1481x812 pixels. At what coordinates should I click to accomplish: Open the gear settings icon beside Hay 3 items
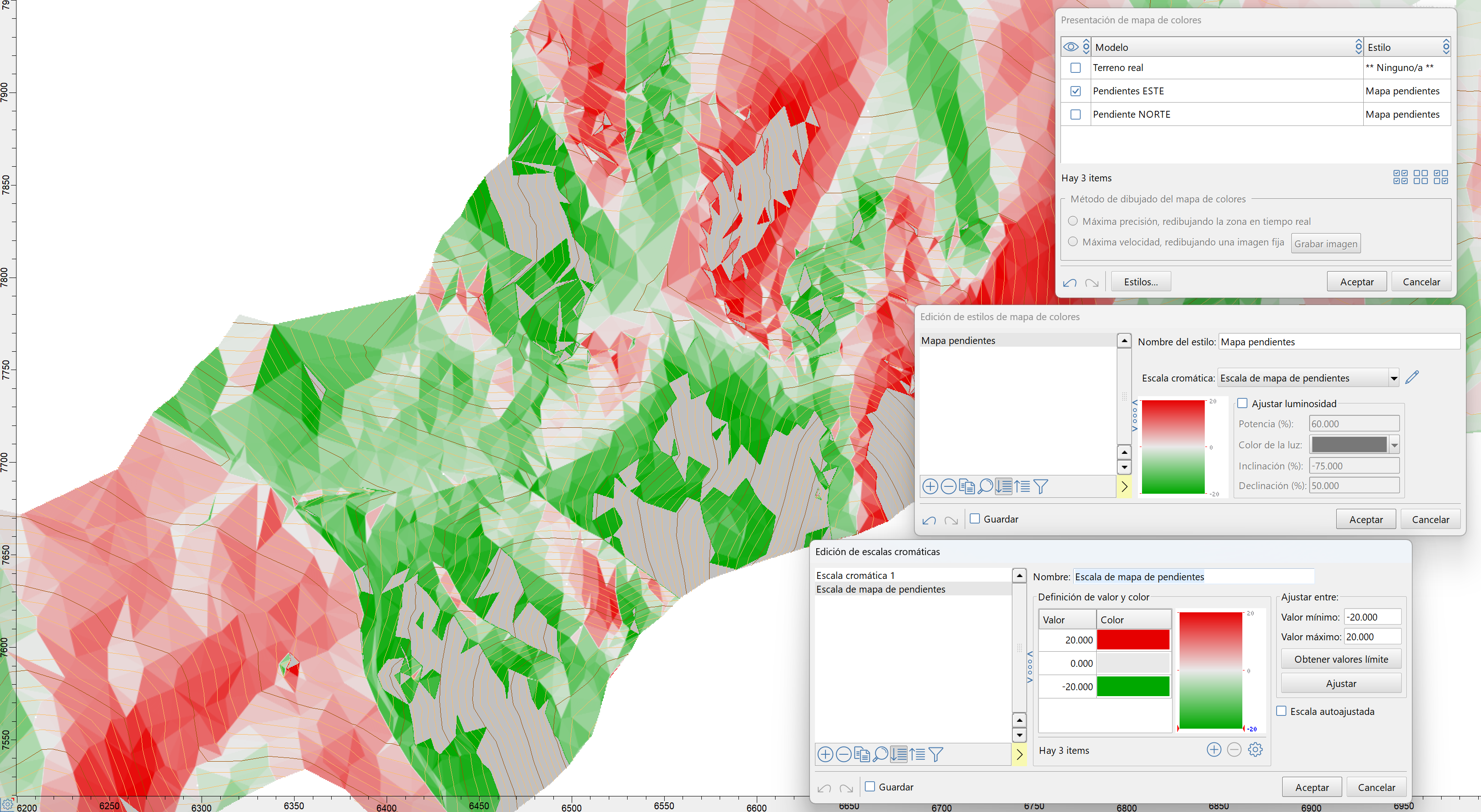click(1255, 749)
